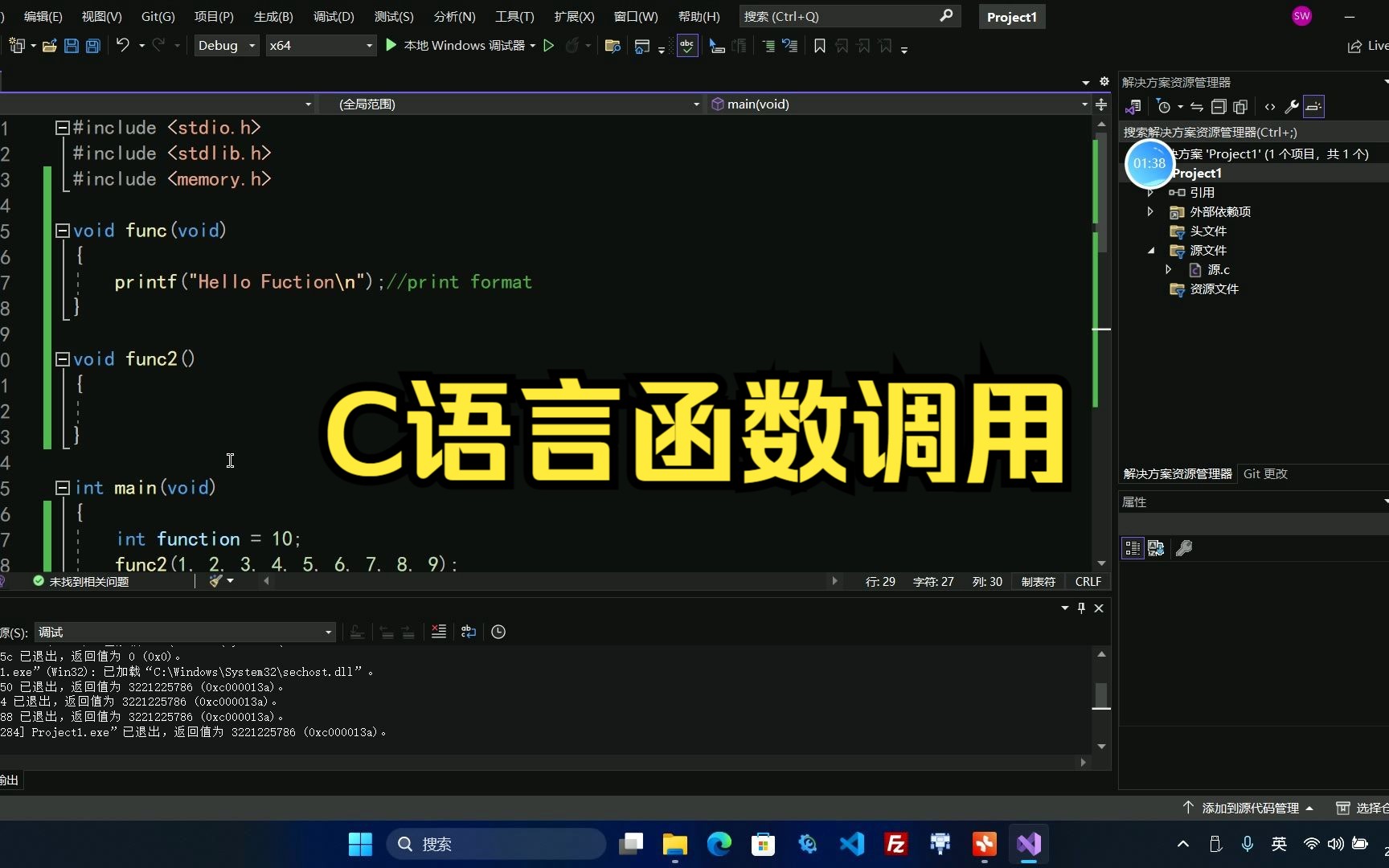Image resolution: width=1389 pixels, height=868 pixels.
Task: Click the clock timestamp icon in Output toolbar
Action: [498, 632]
